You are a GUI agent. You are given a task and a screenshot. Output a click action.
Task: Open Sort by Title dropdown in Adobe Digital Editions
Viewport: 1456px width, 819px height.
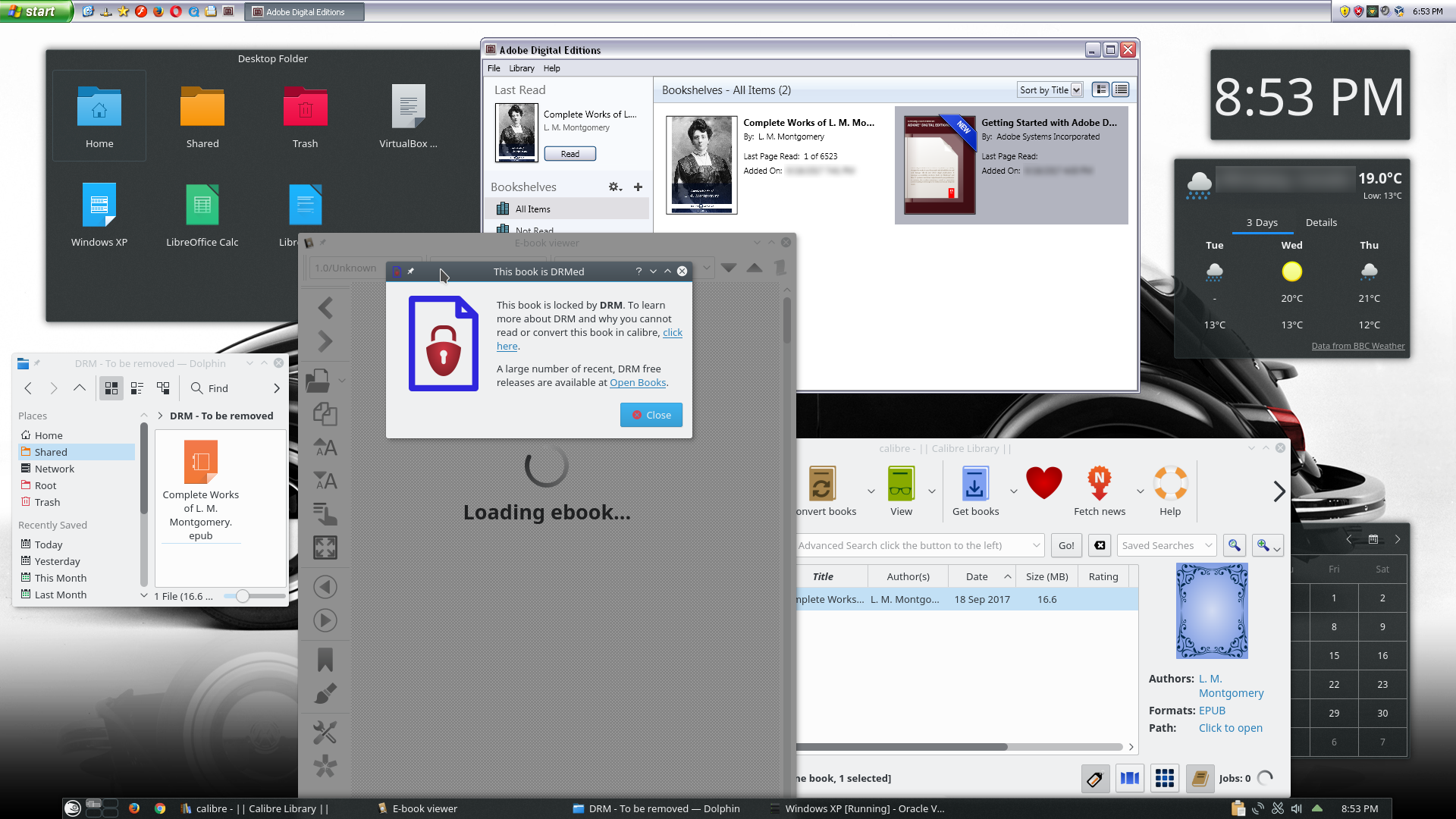1050,89
